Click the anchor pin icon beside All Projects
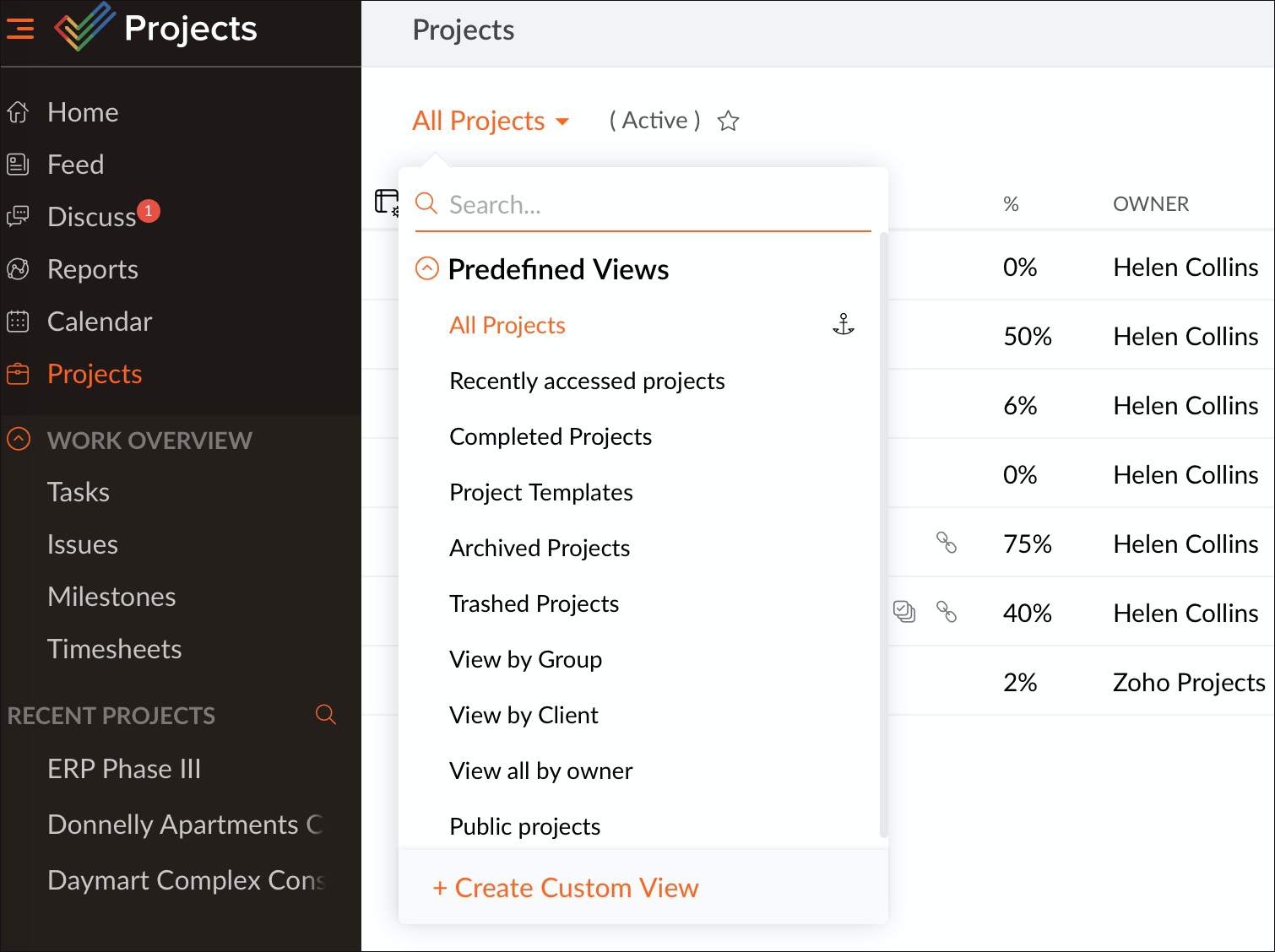This screenshot has height=952, width=1275. pyautogui.click(x=843, y=324)
